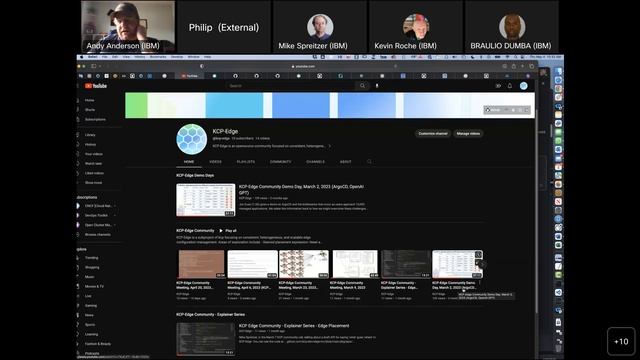Screen dimensions: 640x360
Task: Go to Home in YouTube sidebar
Action: point(89,100)
